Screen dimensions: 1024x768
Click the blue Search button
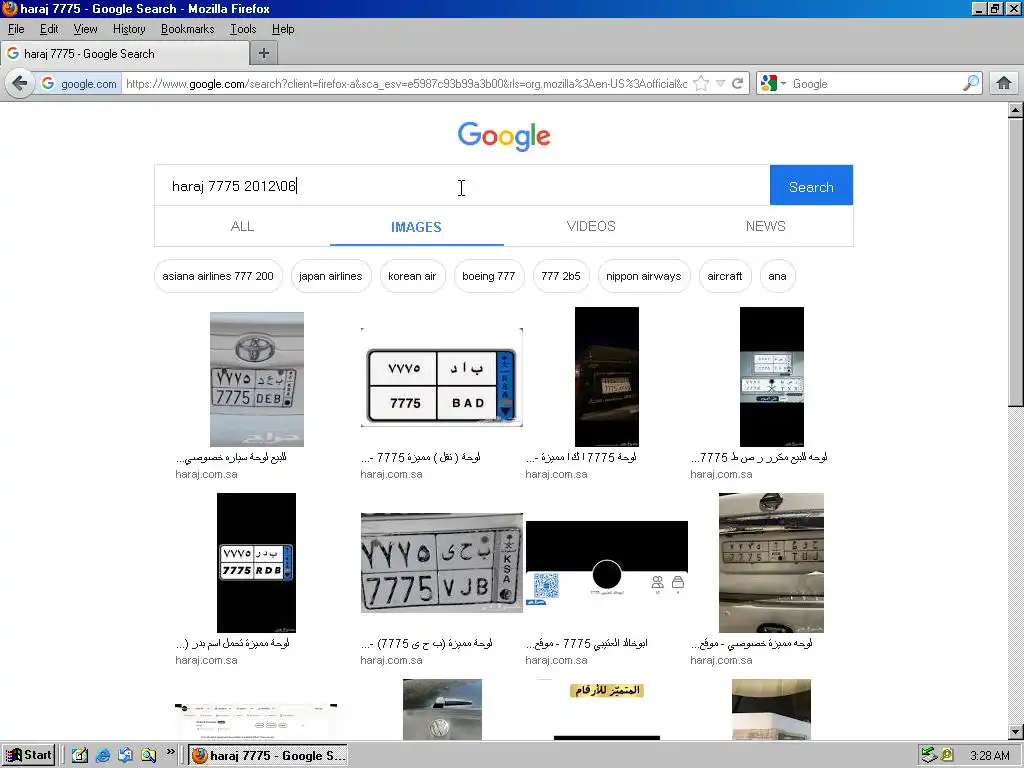pos(811,185)
